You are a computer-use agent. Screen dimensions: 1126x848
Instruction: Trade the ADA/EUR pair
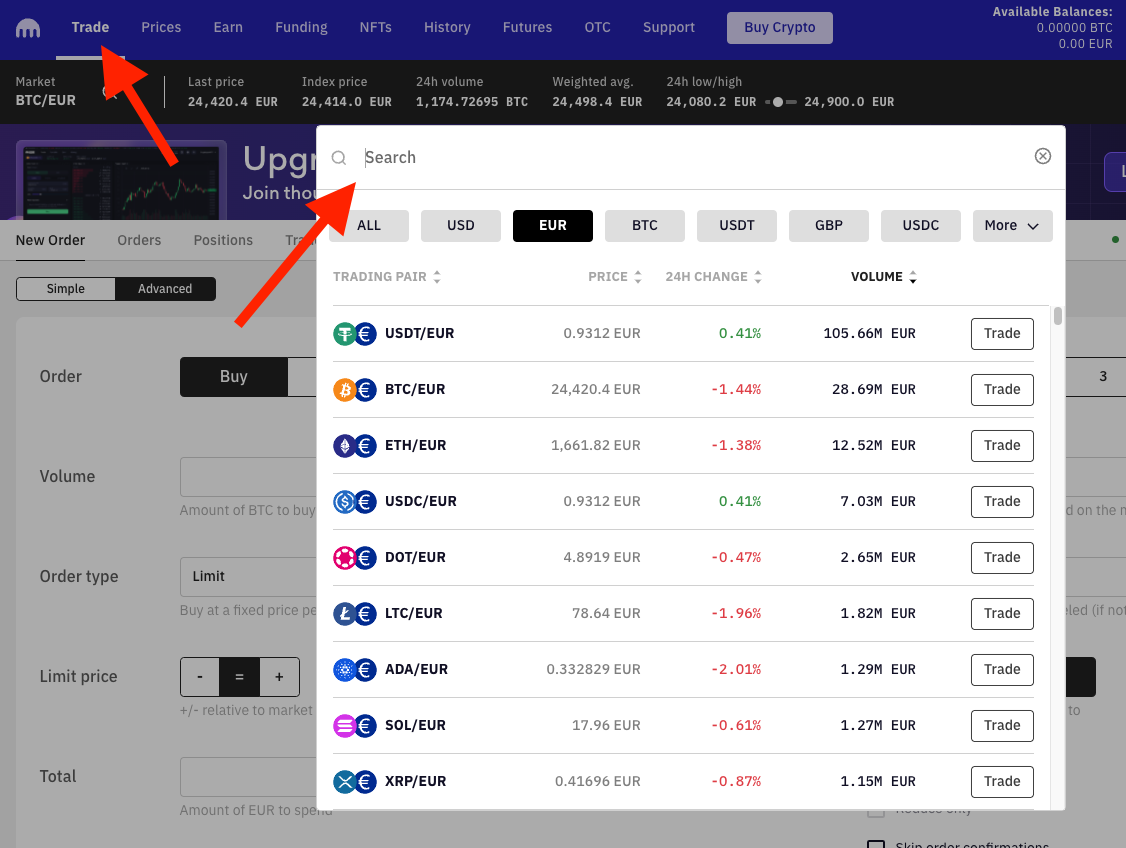[x=1002, y=670]
